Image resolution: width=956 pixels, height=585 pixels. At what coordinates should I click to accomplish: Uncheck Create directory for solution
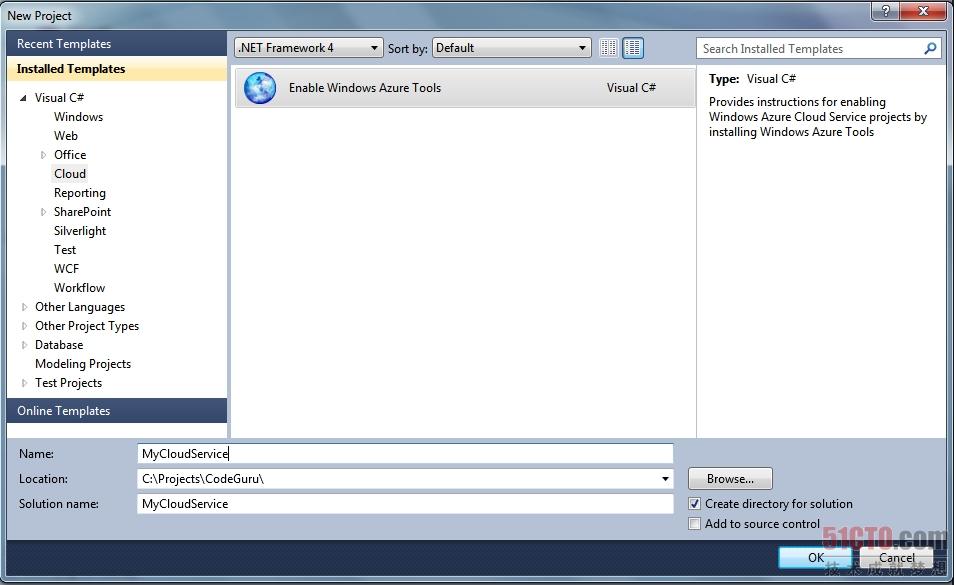[695, 504]
